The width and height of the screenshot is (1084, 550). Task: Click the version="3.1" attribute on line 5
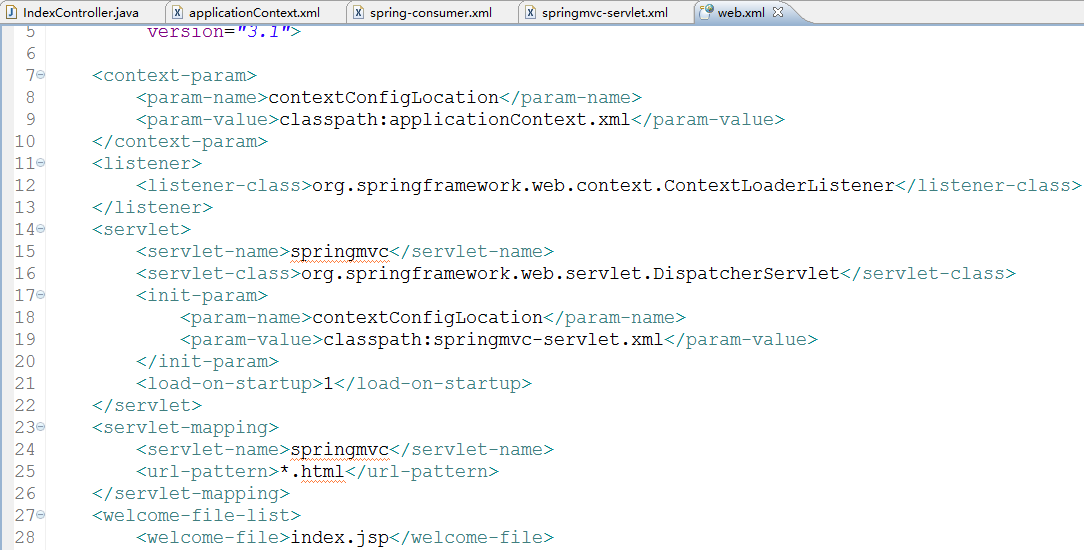pos(219,31)
